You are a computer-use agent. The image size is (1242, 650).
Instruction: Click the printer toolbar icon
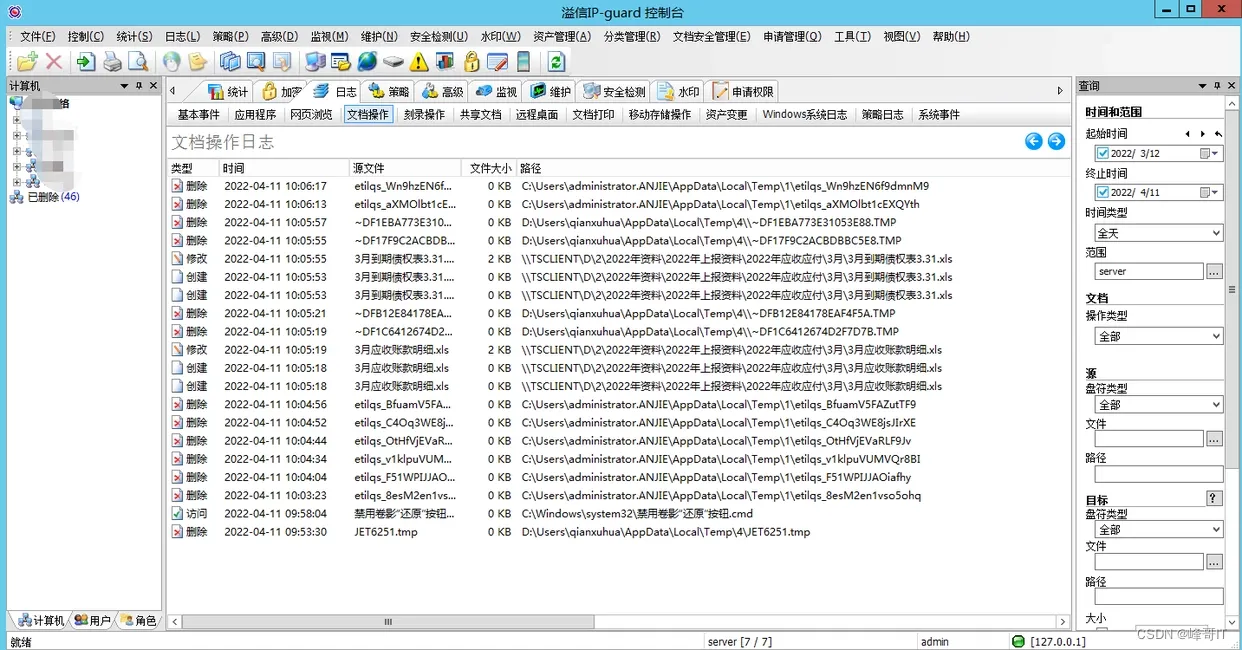(x=112, y=61)
